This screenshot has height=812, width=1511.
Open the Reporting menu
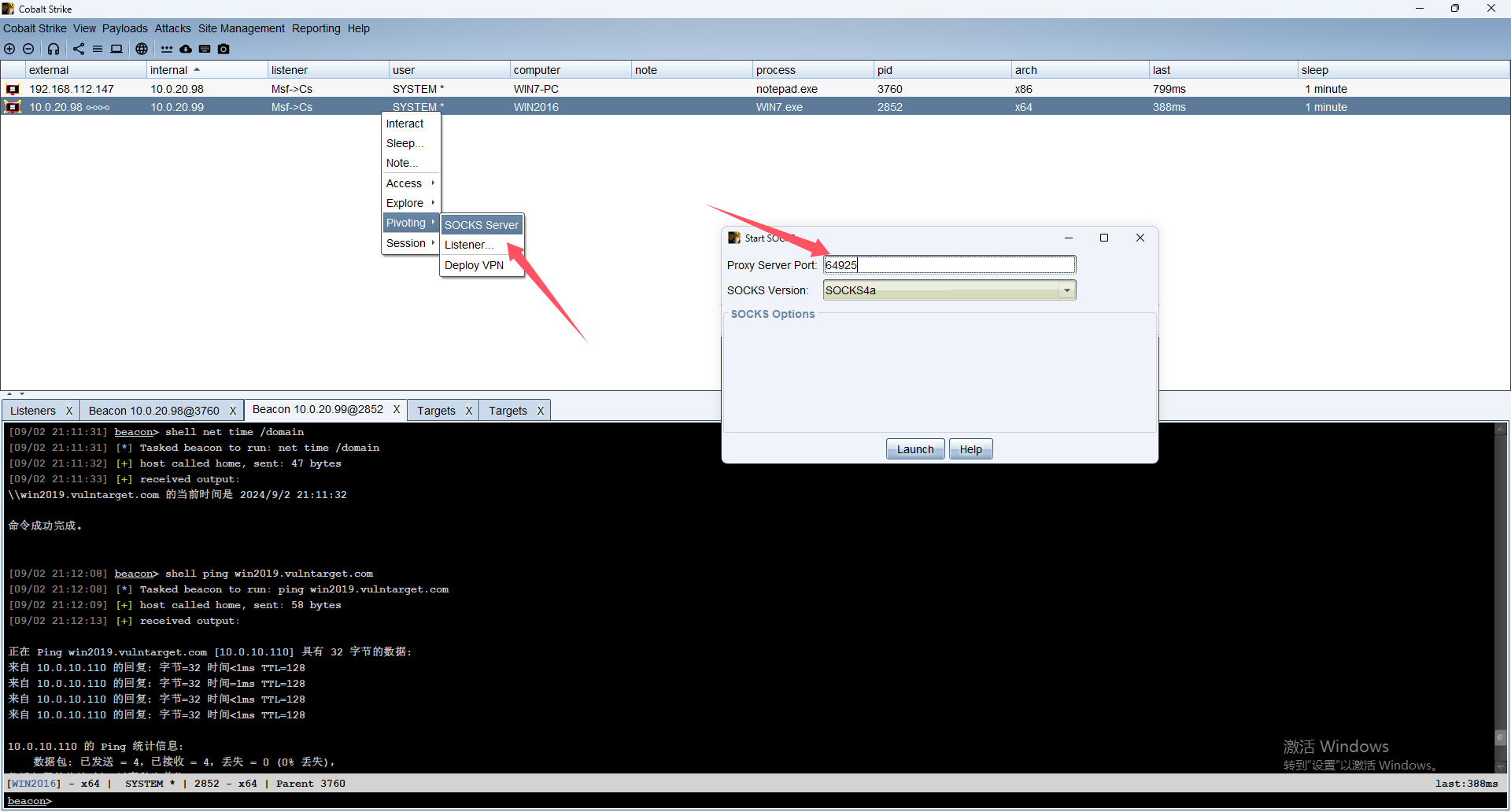[x=316, y=28]
